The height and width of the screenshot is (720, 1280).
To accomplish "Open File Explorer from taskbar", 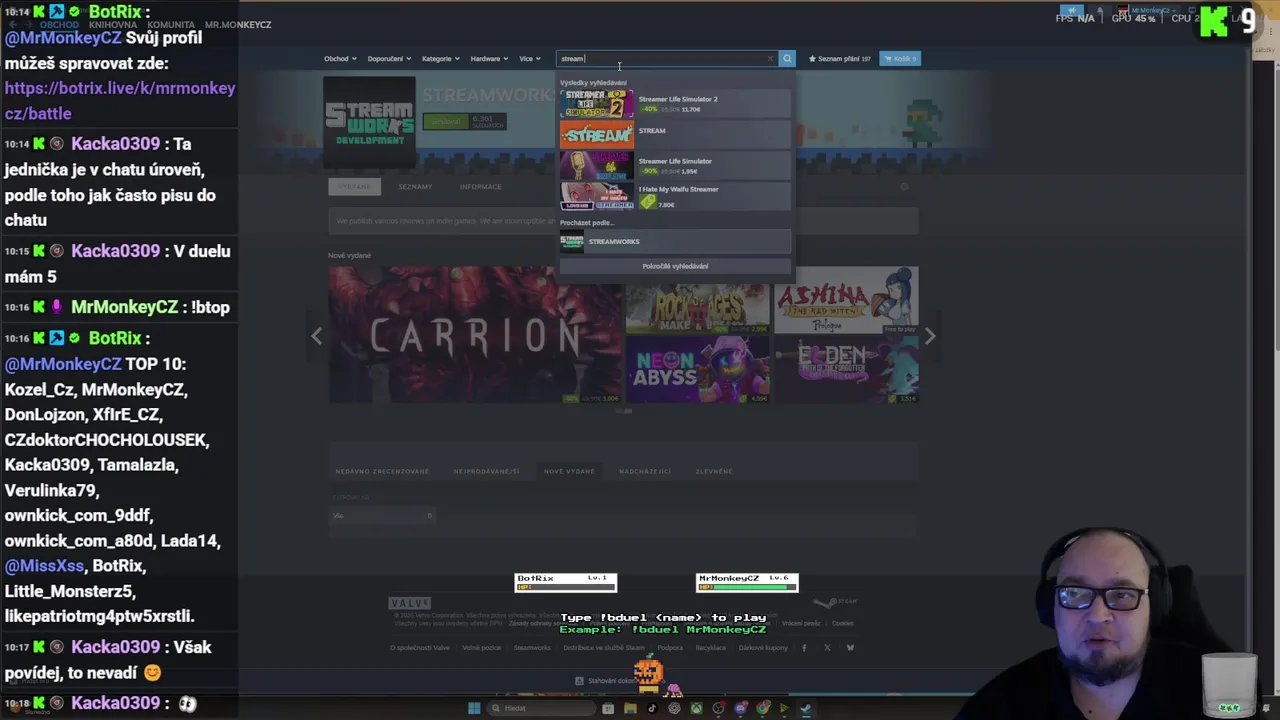I will click(x=630, y=708).
